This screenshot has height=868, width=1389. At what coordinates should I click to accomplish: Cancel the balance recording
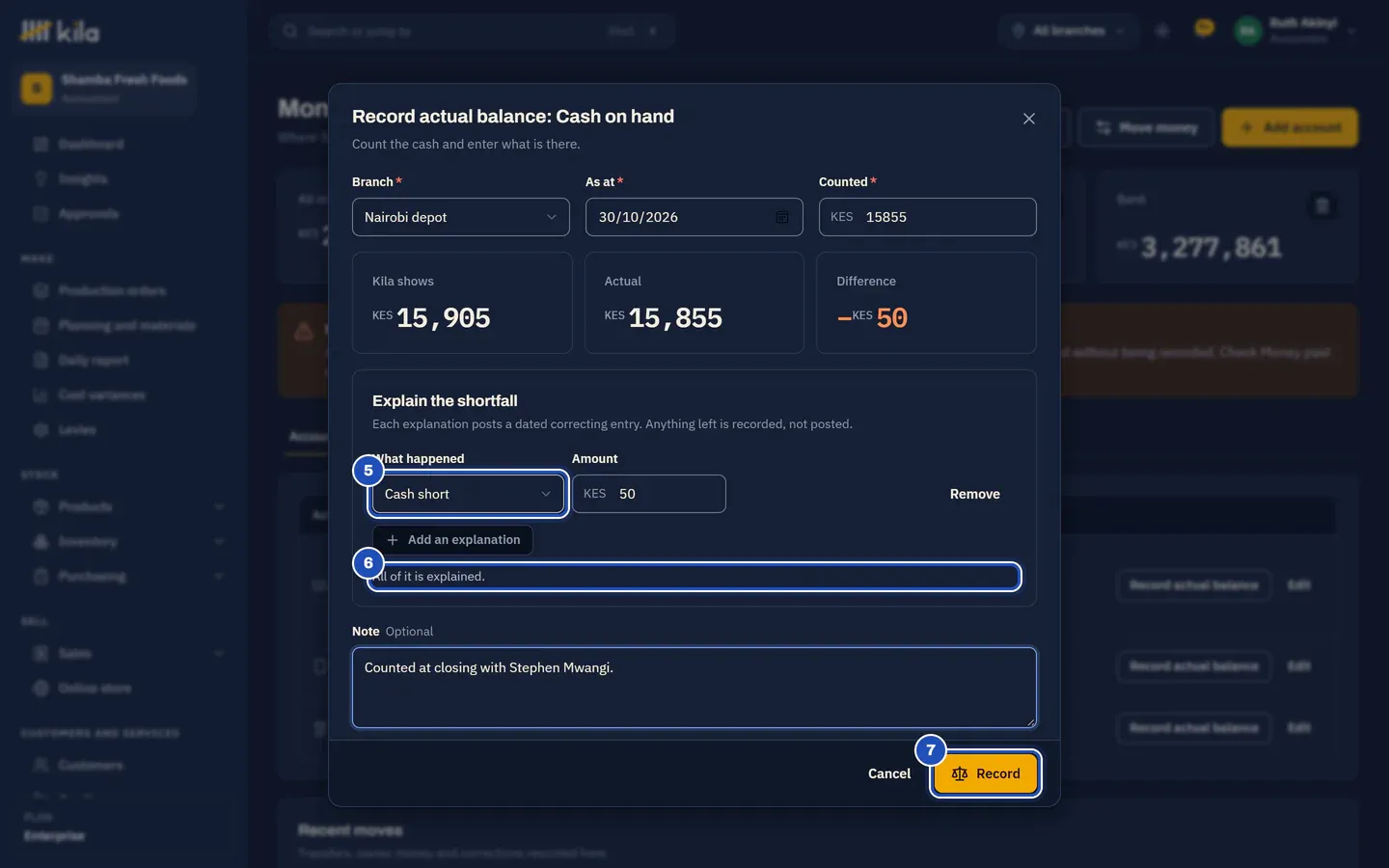889,773
